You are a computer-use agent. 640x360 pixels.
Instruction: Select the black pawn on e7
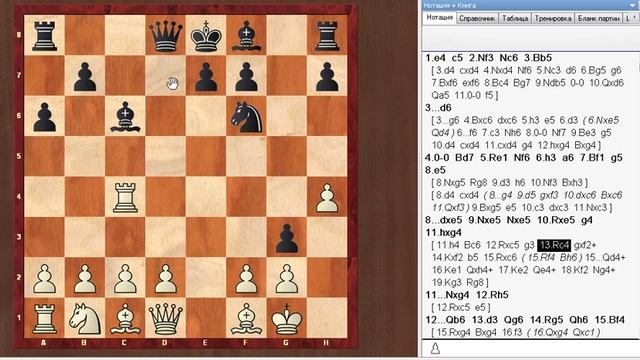[x=206, y=76]
